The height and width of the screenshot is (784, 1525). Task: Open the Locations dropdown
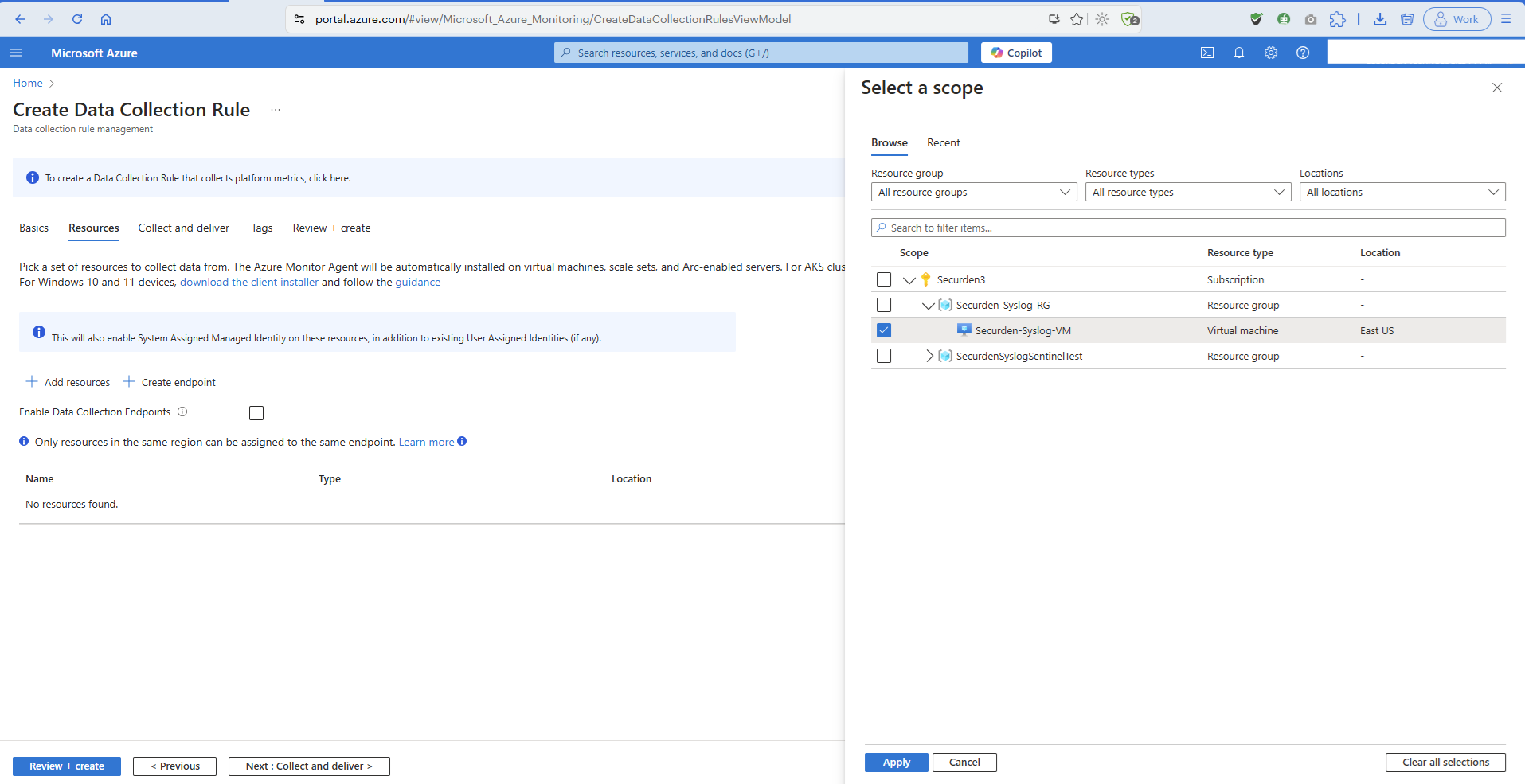point(1402,192)
